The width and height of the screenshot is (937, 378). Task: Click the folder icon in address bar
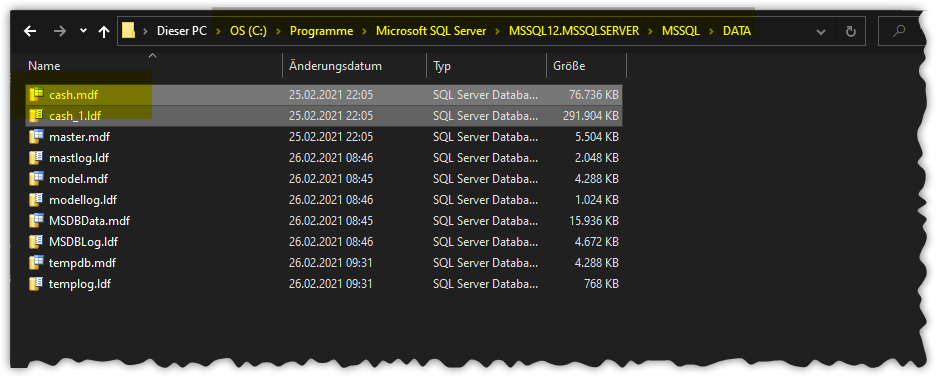click(x=128, y=31)
